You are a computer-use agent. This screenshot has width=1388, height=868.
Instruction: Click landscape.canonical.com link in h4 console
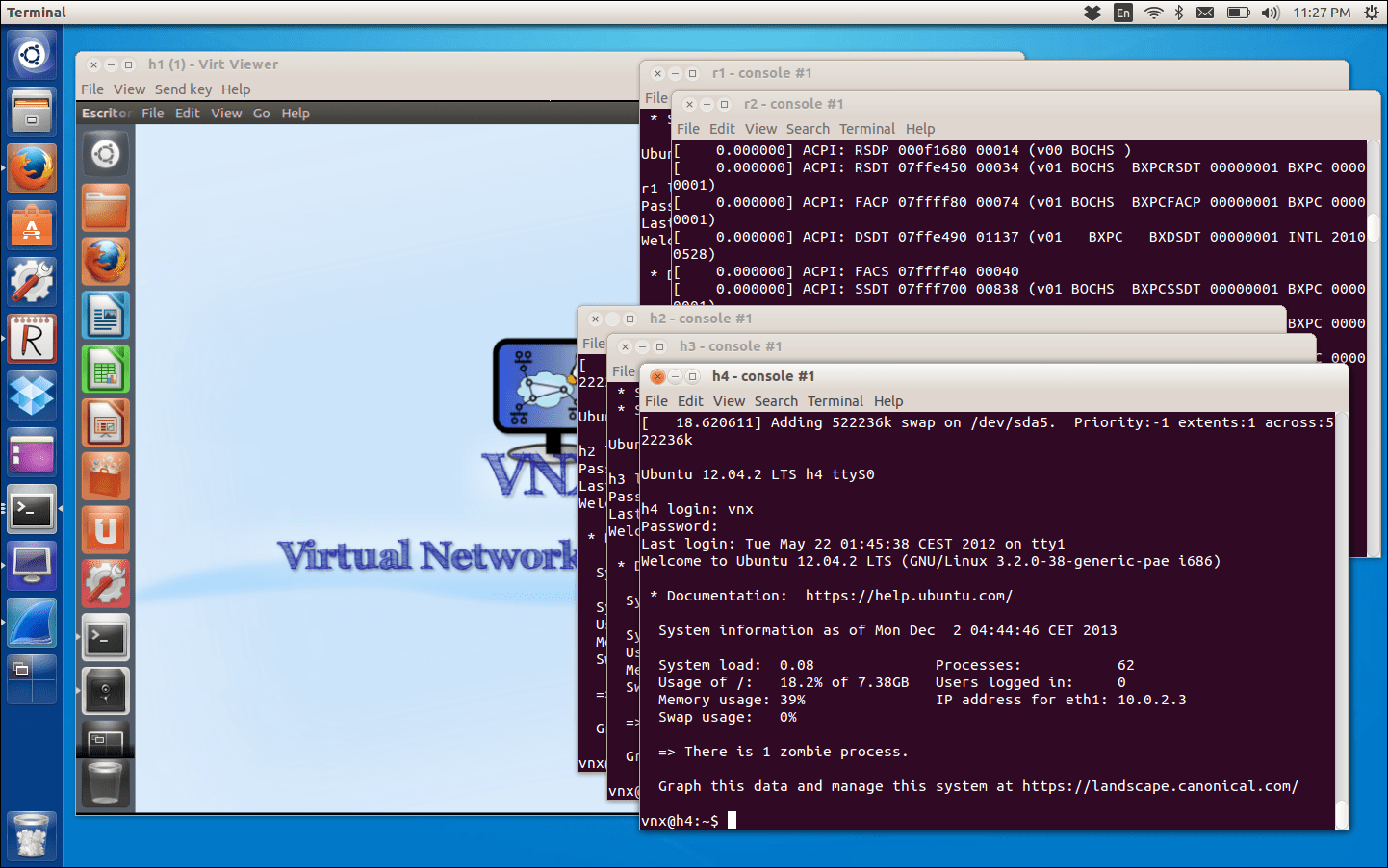[x=1160, y=786]
